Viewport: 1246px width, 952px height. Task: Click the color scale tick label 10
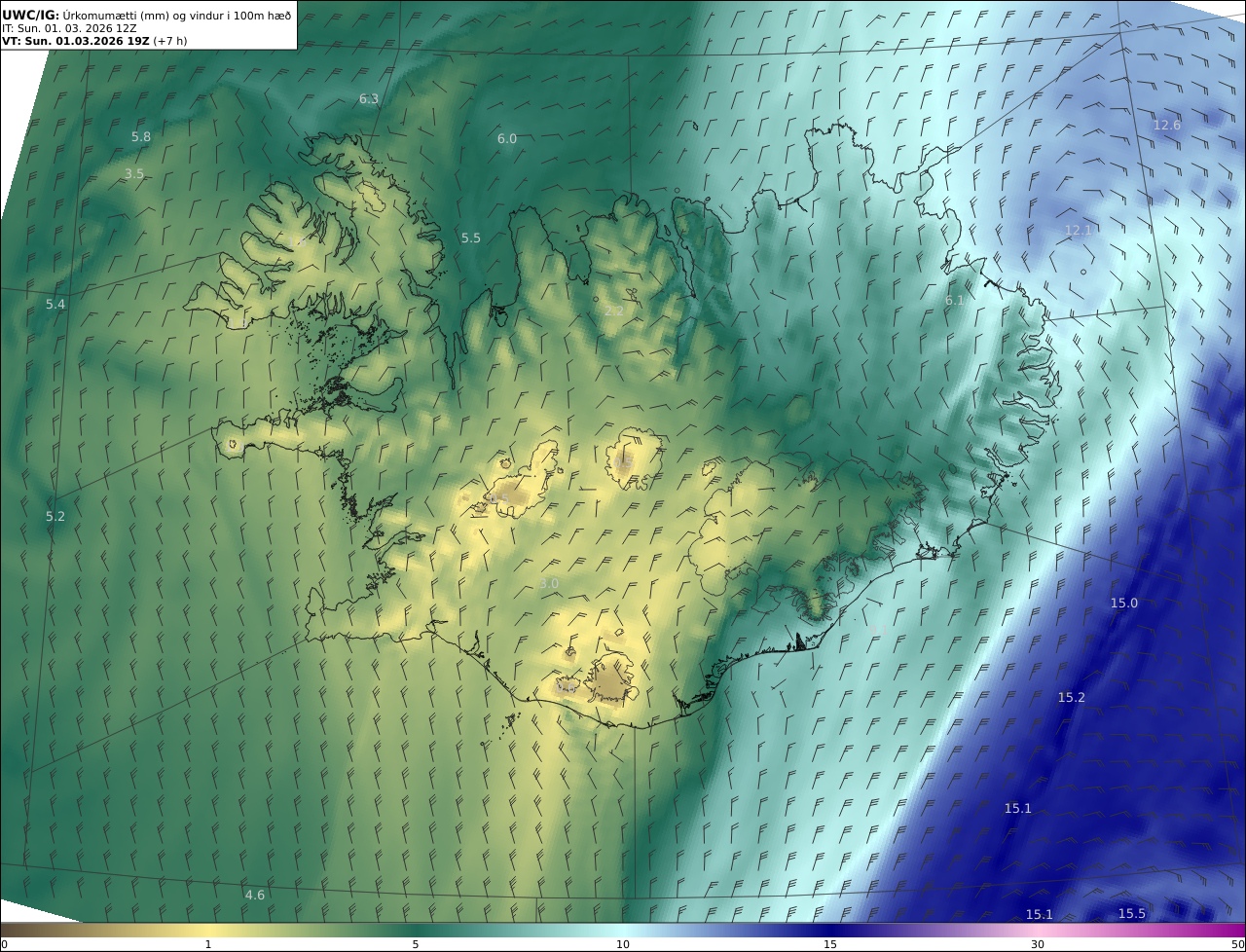click(x=623, y=945)
